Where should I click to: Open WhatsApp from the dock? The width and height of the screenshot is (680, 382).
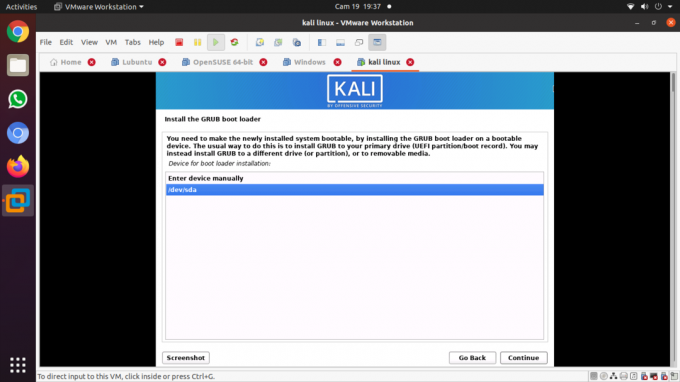click(x=18, y=99)
